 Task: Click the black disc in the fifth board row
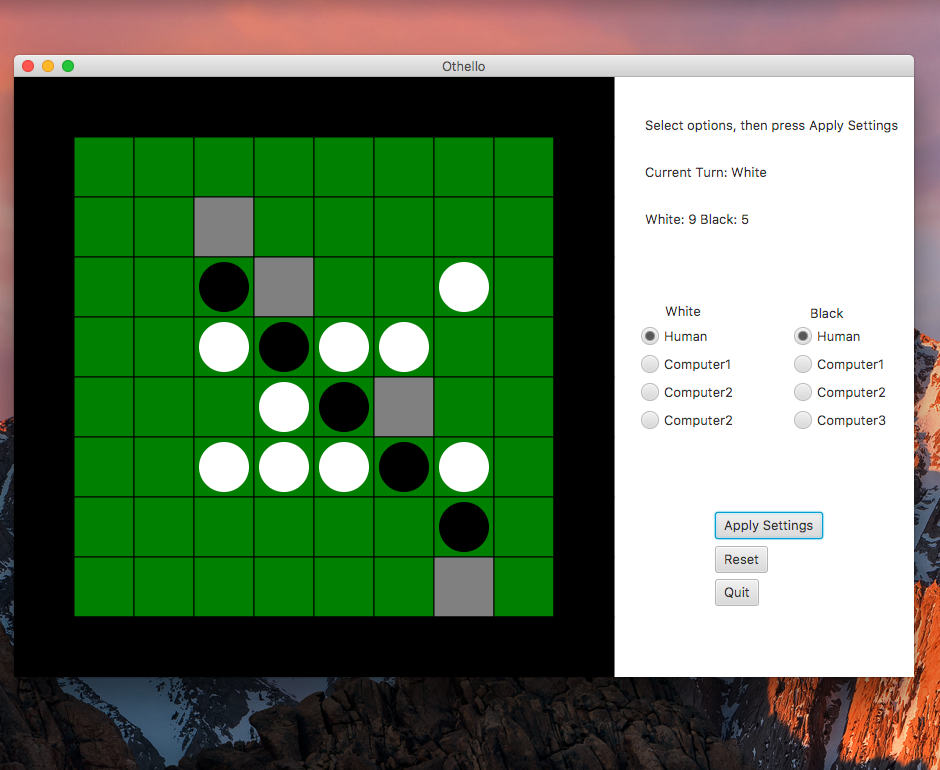pos(344,407)
